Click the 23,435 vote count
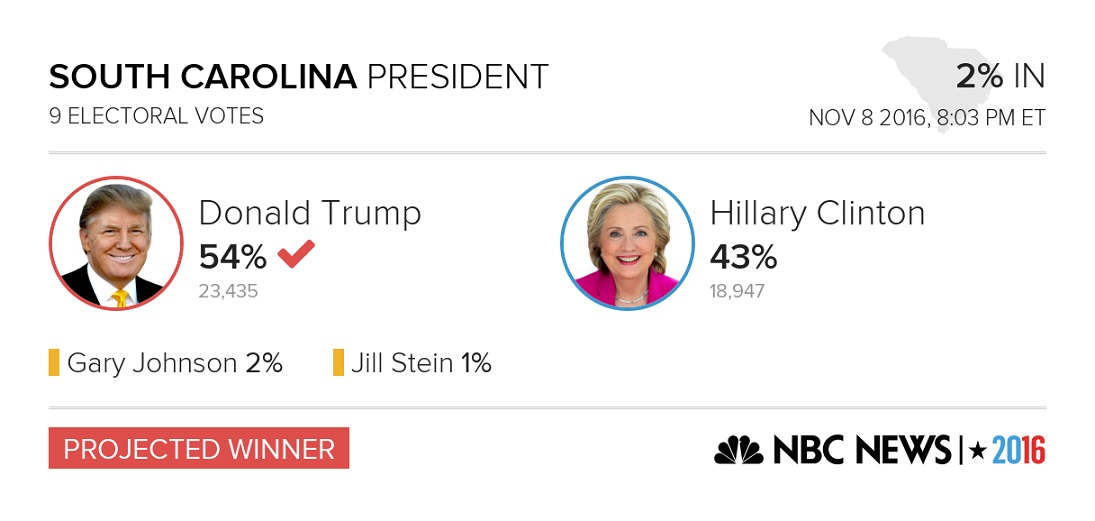1095x521 pixels. (x=228, y=291)
